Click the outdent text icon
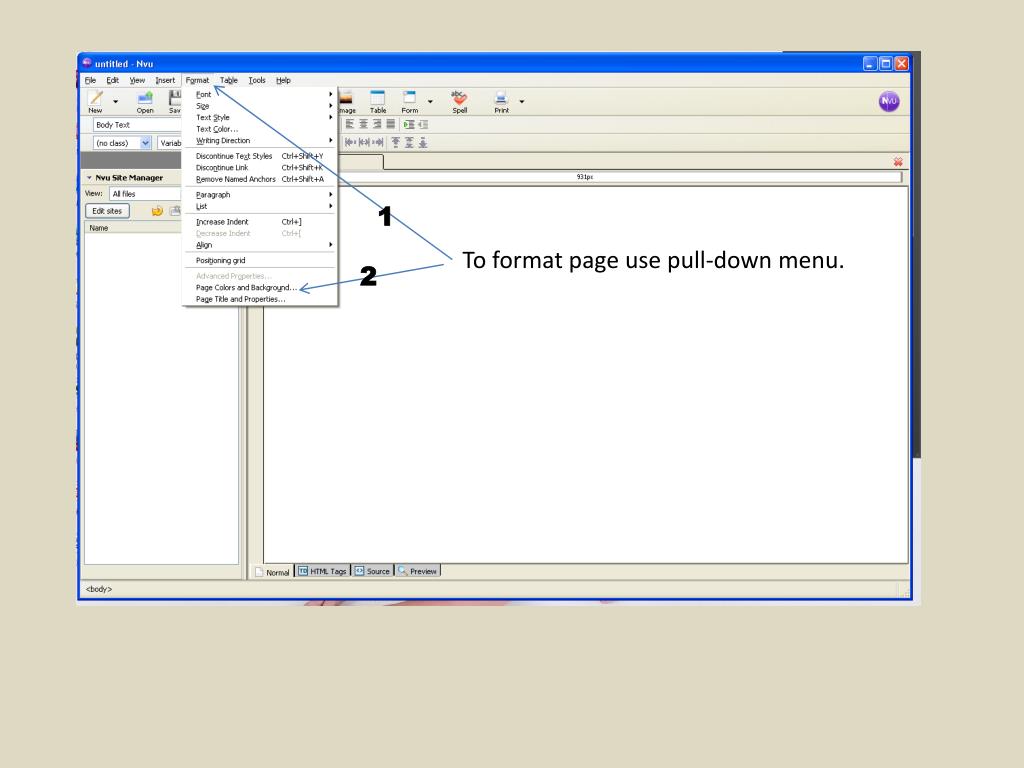Image resolution: width=1024 pixels, height=768 pixels. (x=423, y=124)
